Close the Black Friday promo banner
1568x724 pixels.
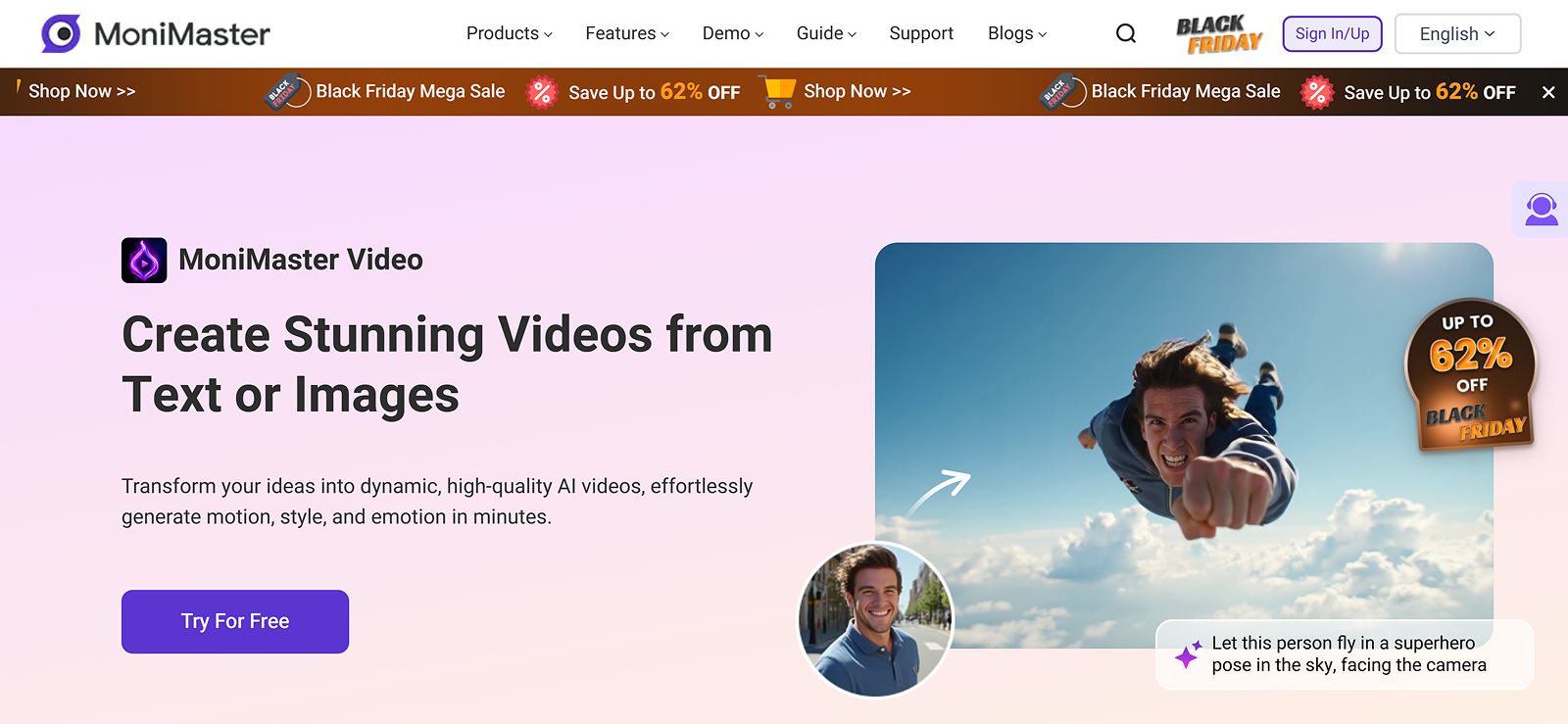point(1548,92)
